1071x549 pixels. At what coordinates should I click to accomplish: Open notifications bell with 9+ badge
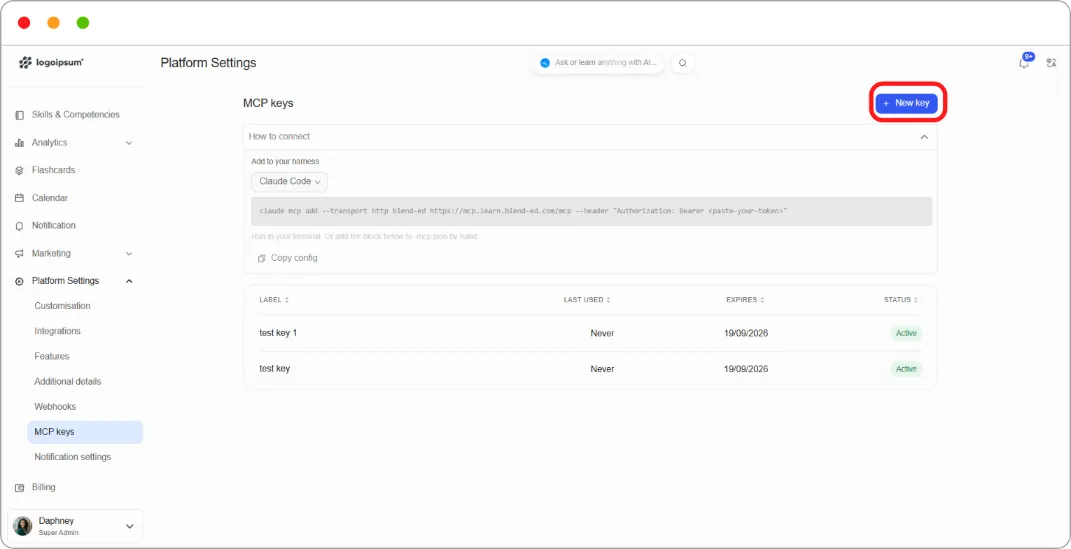[x=1025, y=61]
